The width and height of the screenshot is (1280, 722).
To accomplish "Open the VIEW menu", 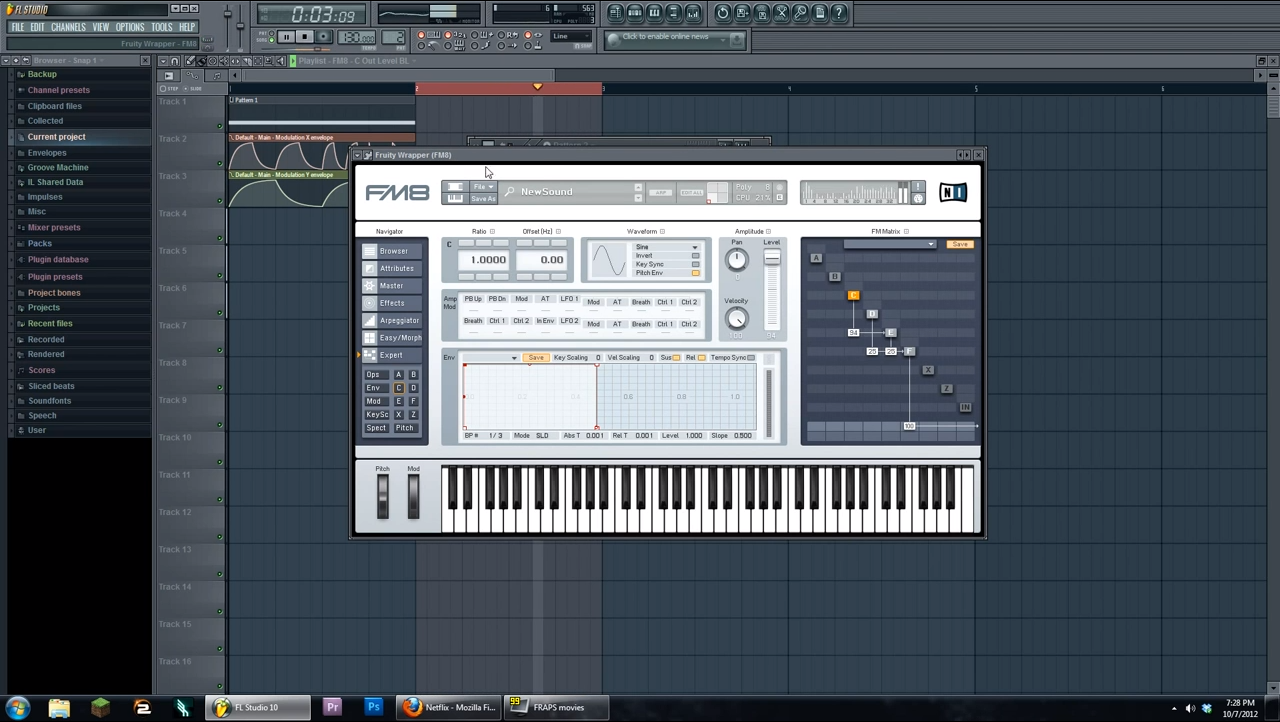I will point(101,27).
